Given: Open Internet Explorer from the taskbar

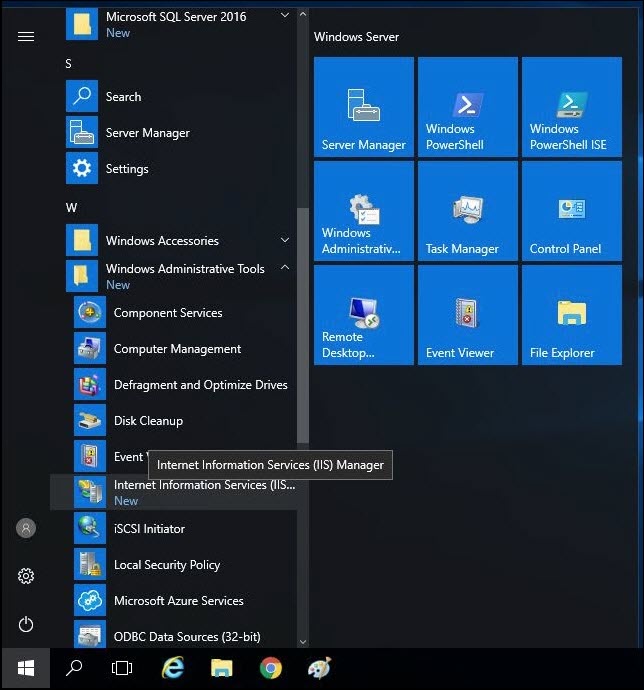Looking at the screenshot, I should click(173, 668).
